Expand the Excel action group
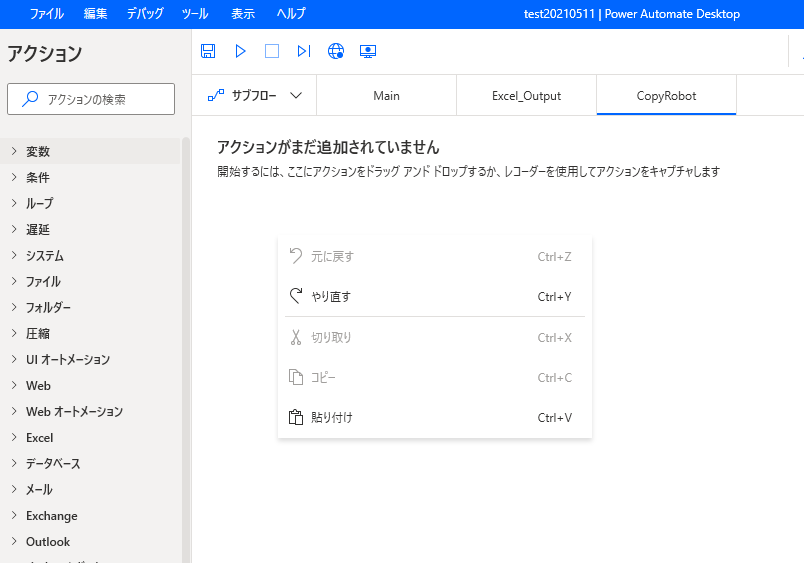 tap(40, 437)
